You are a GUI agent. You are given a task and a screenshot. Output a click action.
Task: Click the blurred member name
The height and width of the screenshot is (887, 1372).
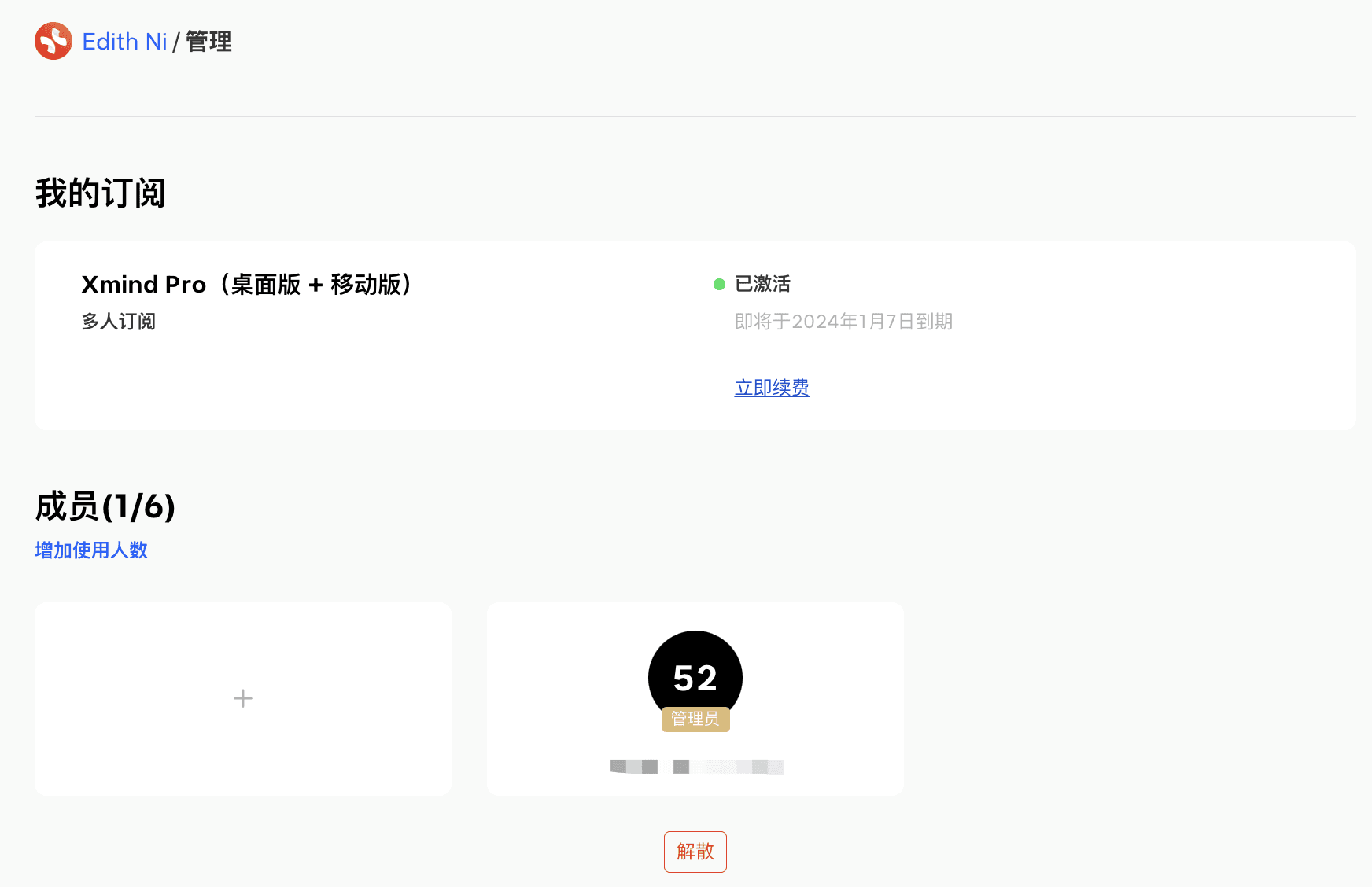[x=697, y=767]
